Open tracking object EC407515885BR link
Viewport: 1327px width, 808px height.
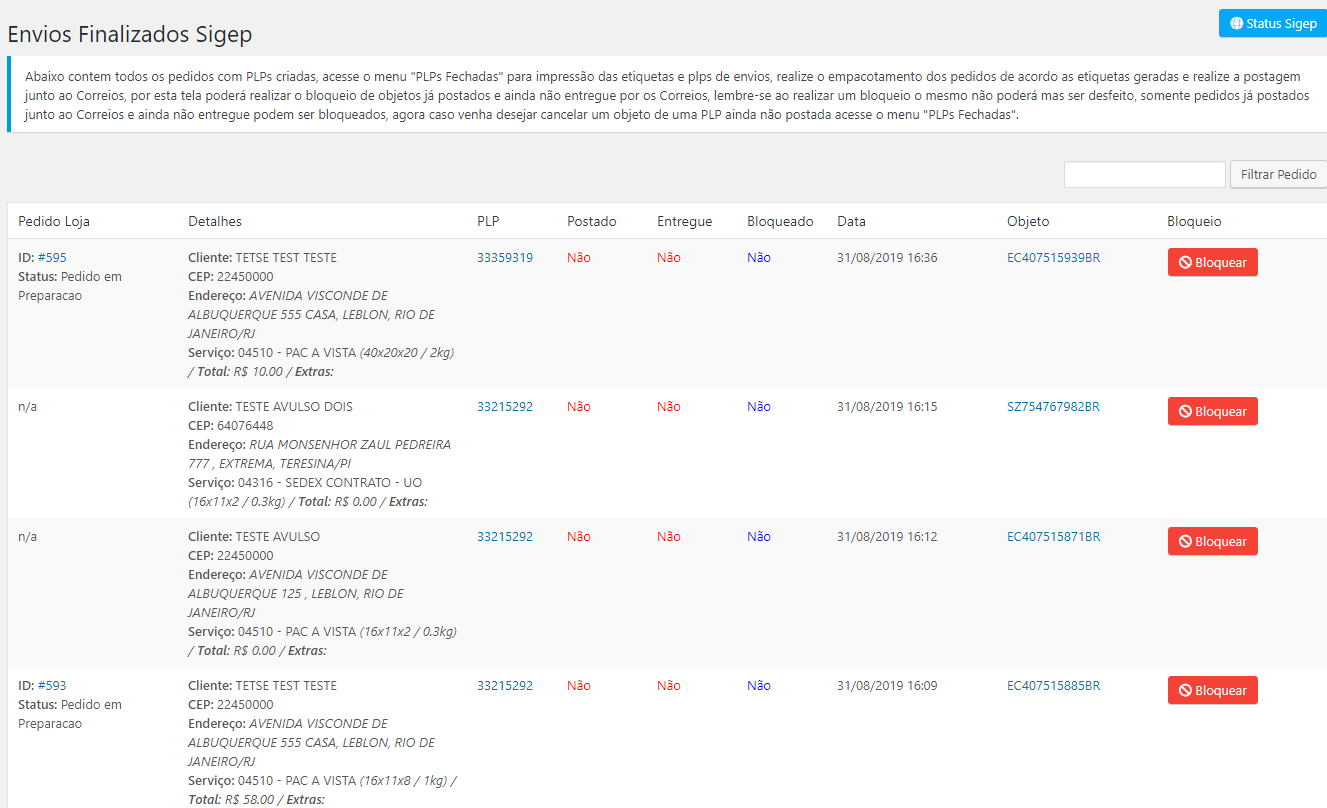point(1053,685)
